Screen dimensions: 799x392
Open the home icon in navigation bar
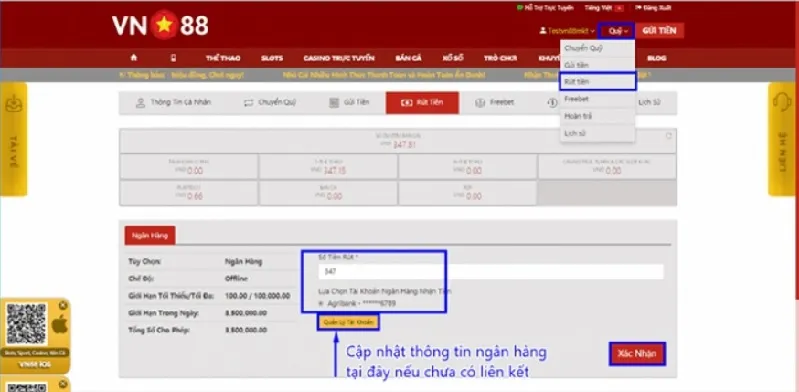coord(134,58)
